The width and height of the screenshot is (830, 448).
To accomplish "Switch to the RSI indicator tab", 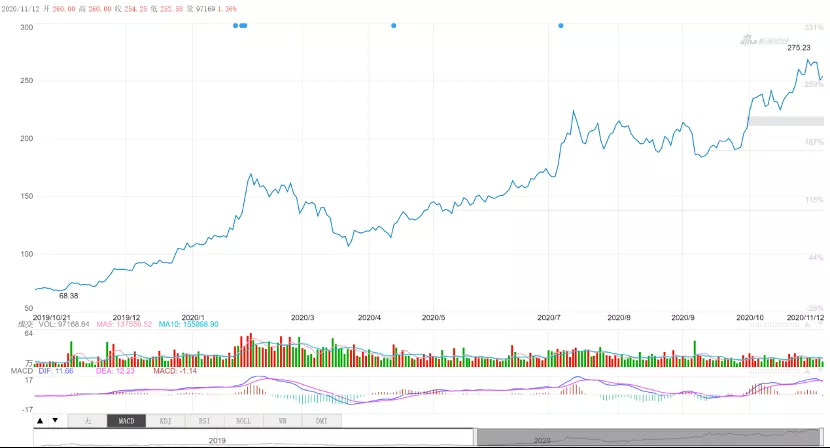I will click(x=204, y=421).
